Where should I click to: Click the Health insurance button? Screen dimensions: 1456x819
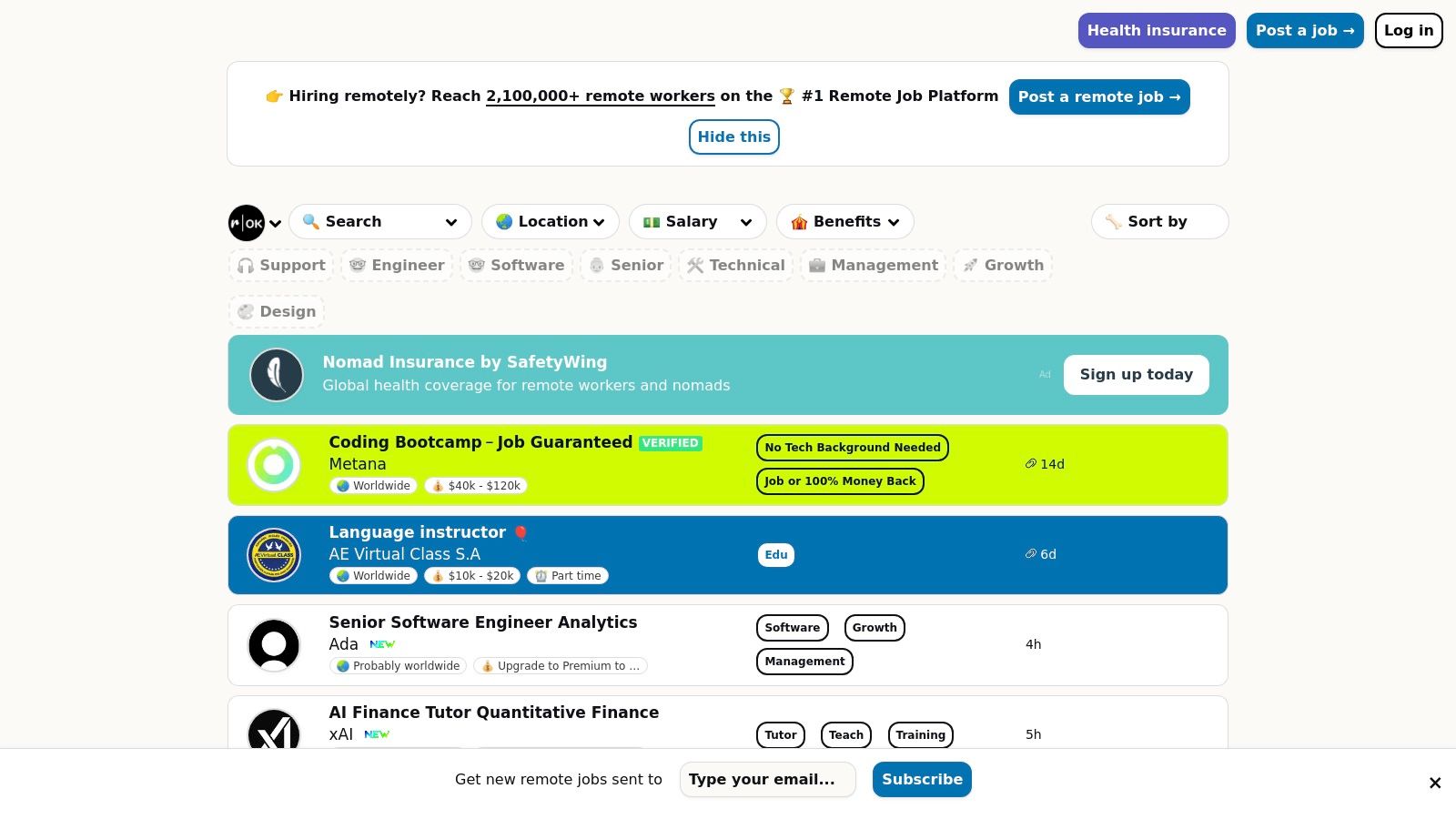click(1156, 31)
